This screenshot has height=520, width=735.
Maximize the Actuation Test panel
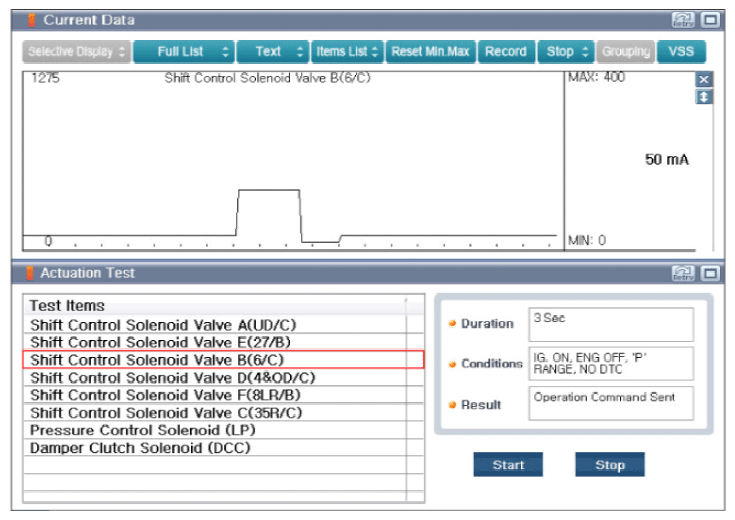click(x=711, y=273)
